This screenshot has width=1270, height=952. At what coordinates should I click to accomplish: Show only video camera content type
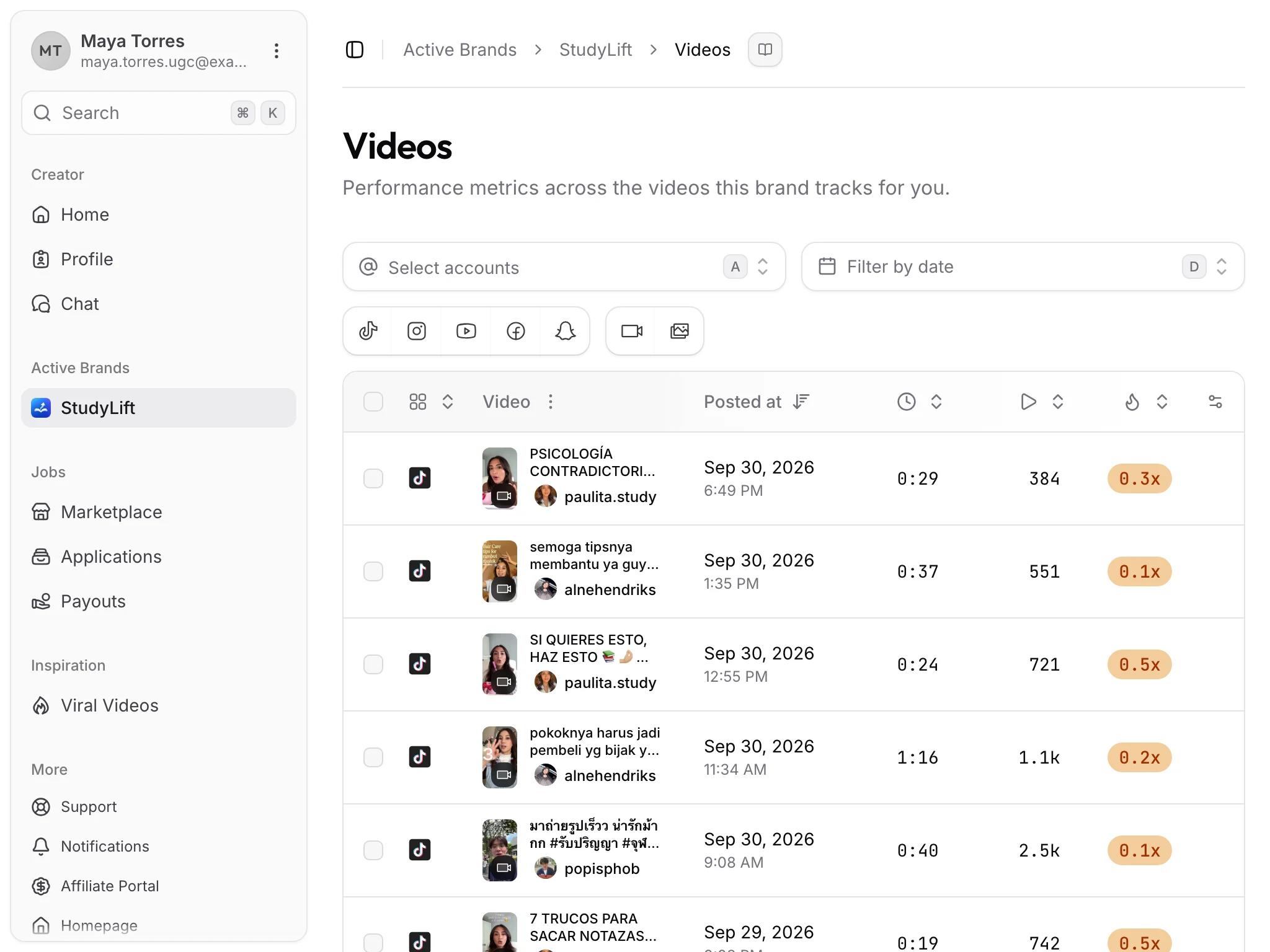point(631,331)
